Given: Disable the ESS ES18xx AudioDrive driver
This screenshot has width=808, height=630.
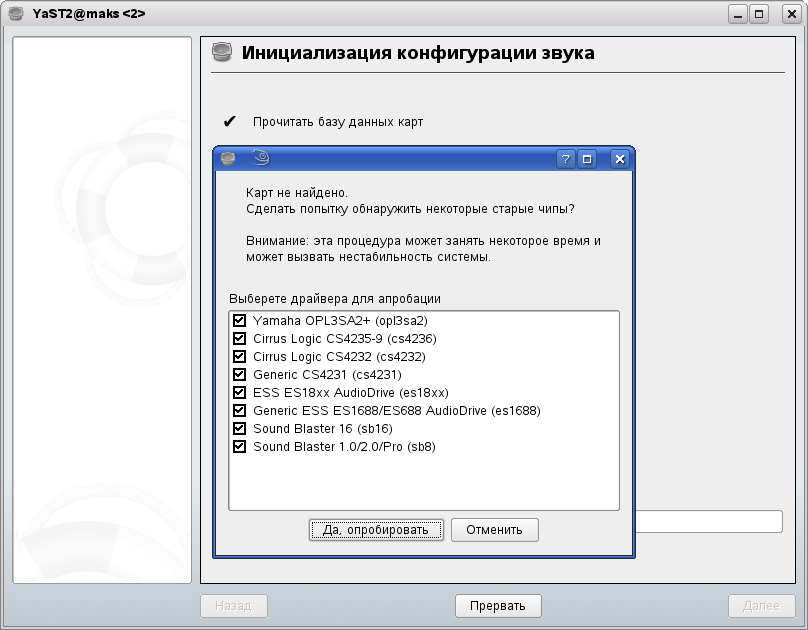Looking at the screenshot, I should pyautogui.click(x=238, y=392).
